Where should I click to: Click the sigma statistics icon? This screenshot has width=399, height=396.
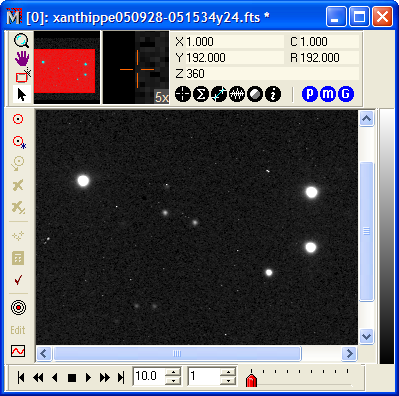(201, 94)
